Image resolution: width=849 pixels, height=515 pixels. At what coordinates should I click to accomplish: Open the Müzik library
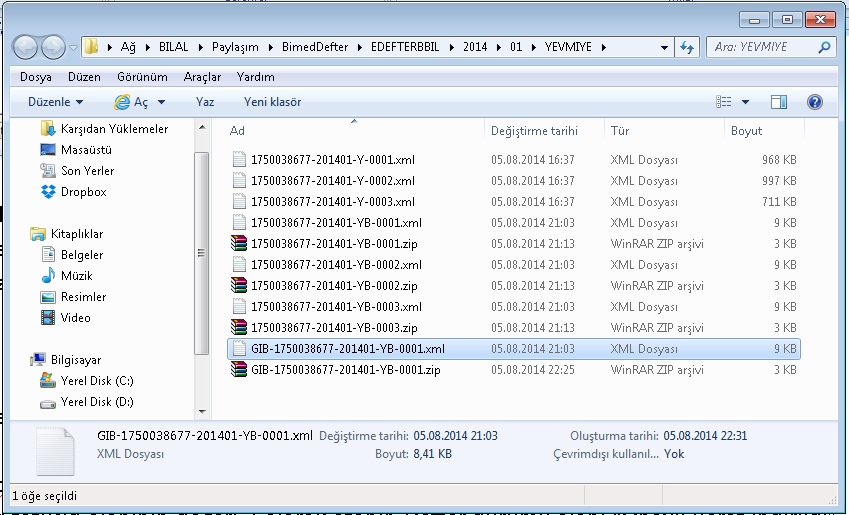(66, 276)
